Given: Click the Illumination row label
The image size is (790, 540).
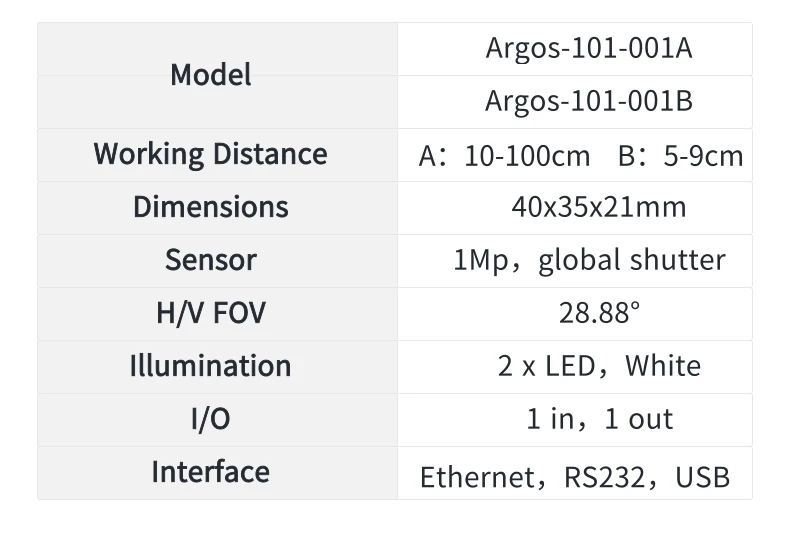Looking at the screenshot, I should [211, 366].
